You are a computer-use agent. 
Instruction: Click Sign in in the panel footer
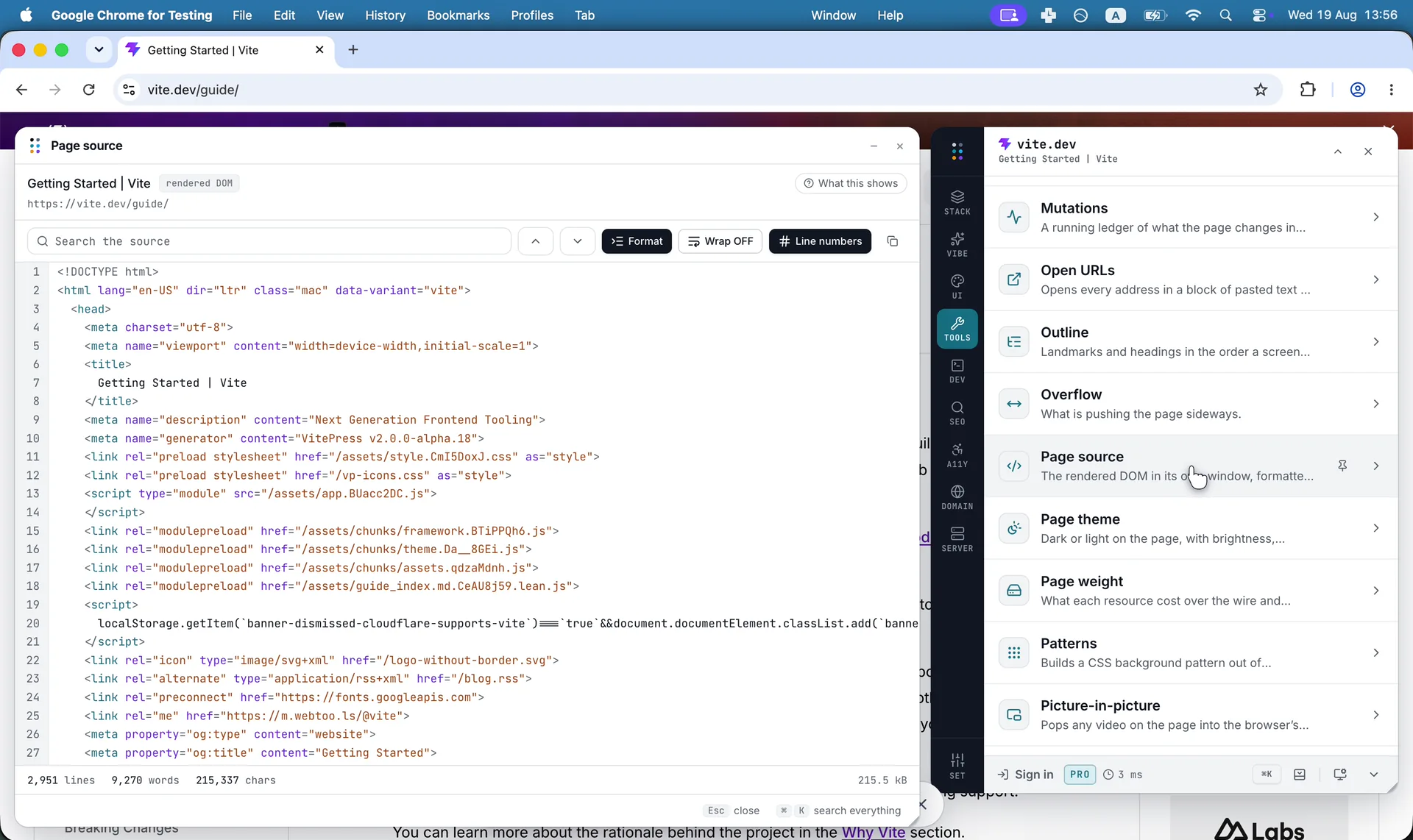point(1025,775)
